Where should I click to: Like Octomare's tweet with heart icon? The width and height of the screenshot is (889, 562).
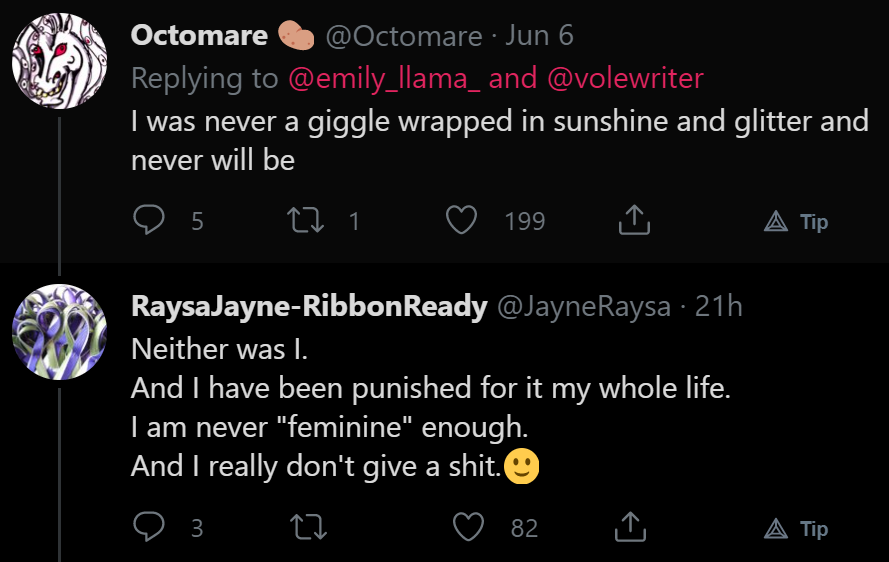pyautogui.click(x=461, y=220)
